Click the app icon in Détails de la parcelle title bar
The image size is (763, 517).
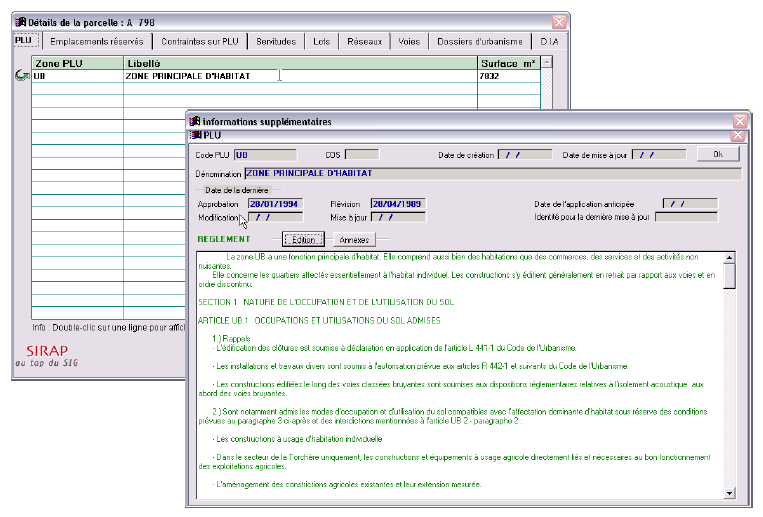[20, 22]
